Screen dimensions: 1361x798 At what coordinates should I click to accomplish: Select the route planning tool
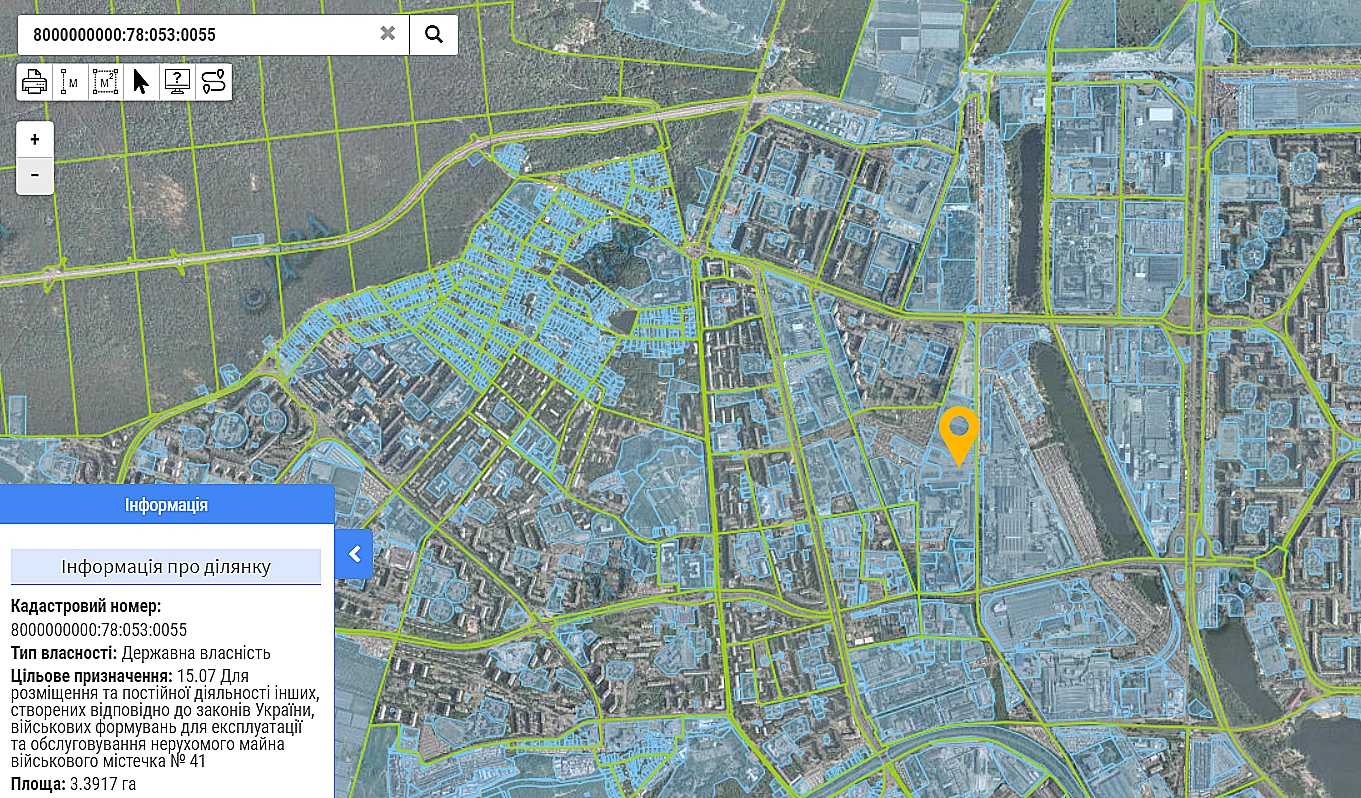[x=213, y=82]
